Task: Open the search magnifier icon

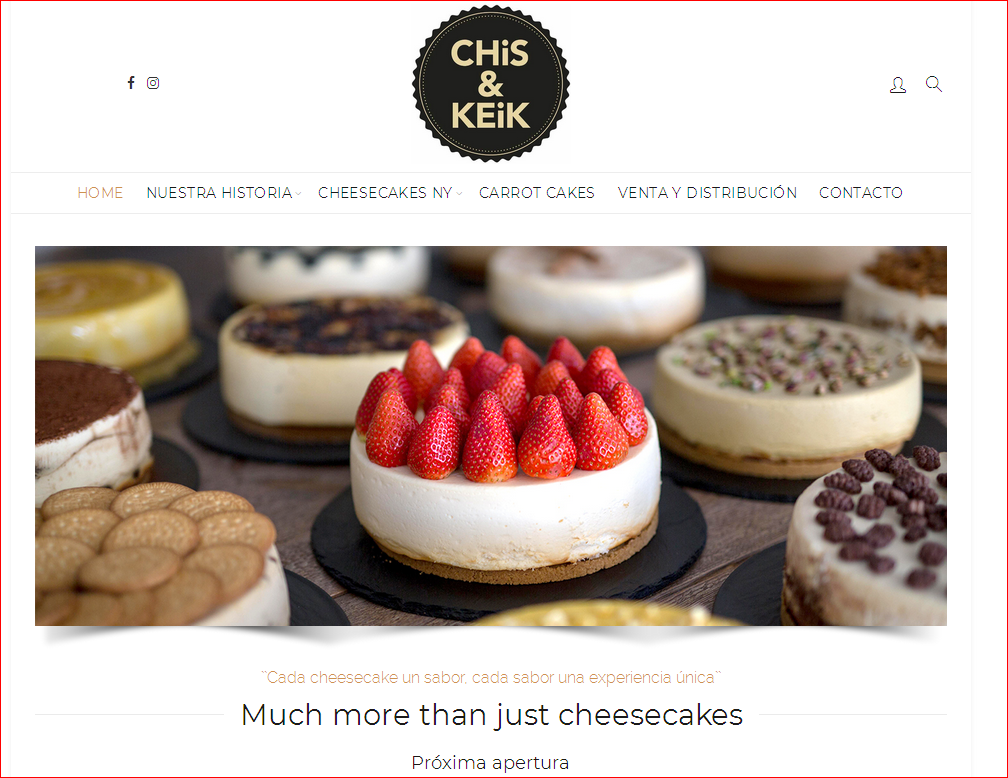Action: click(934, 84)
